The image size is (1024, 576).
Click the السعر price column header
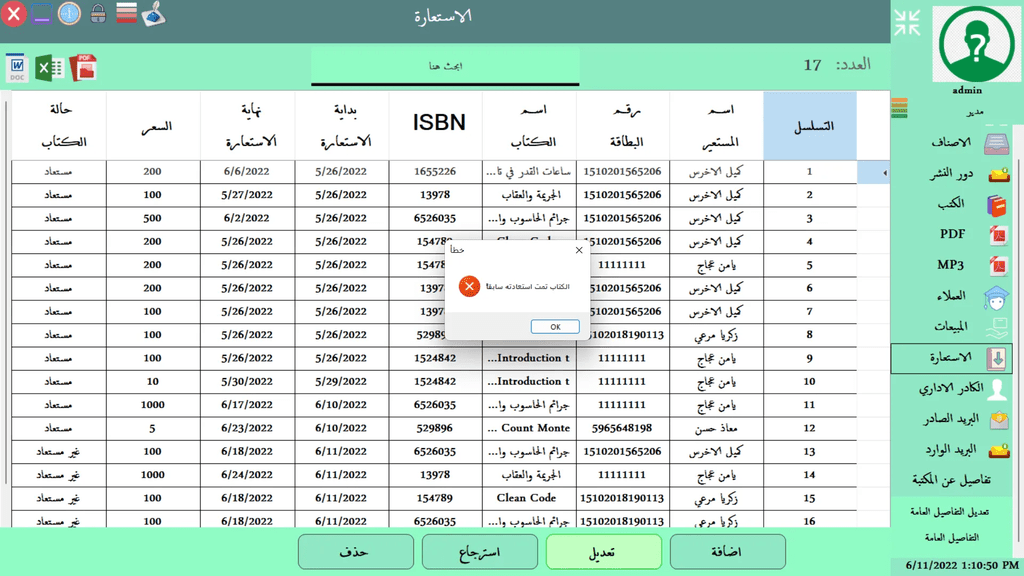click(x=153, y=125)
